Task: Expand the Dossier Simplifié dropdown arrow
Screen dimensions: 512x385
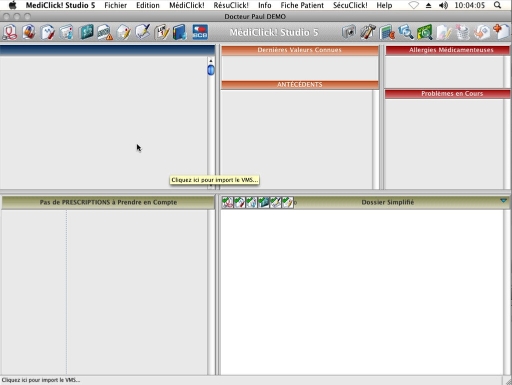Action: pos(503,201)
